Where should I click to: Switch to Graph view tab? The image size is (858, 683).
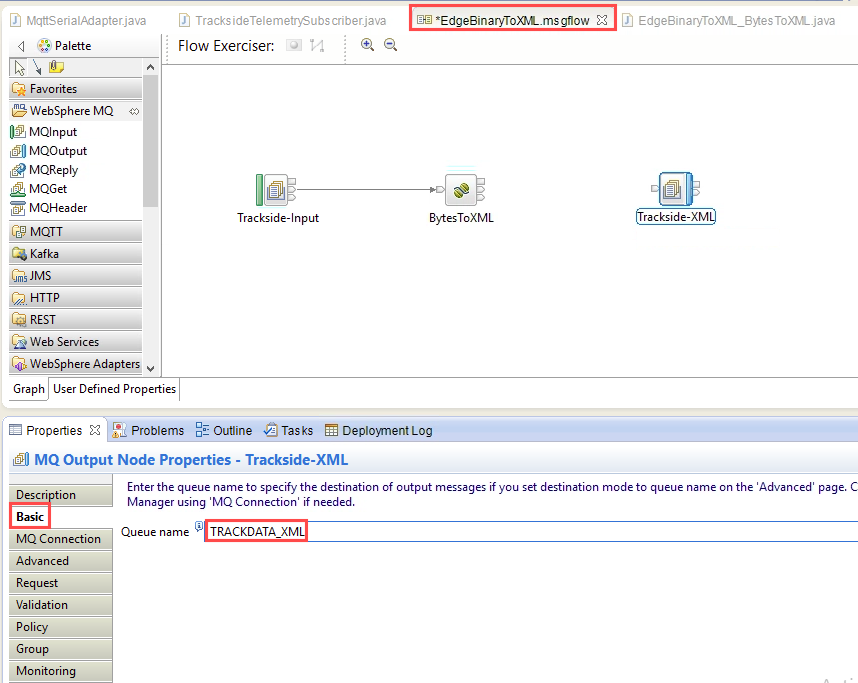pyautogui.click(x=28, y=389)
